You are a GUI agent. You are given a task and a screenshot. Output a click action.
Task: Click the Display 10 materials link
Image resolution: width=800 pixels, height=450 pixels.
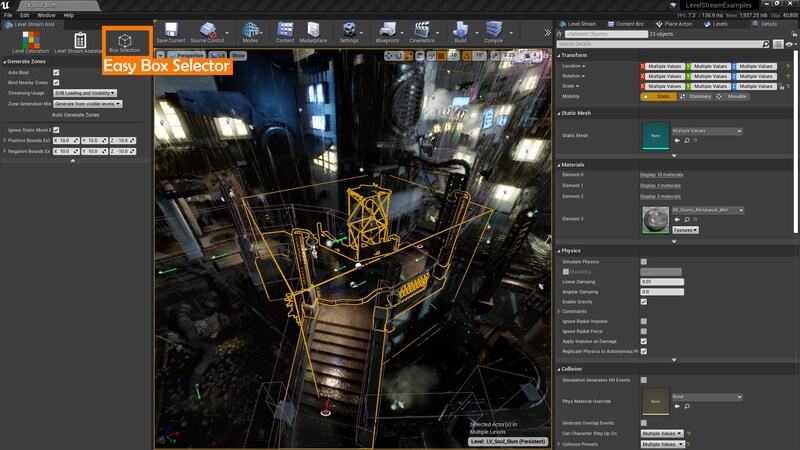tap(662, 175)
